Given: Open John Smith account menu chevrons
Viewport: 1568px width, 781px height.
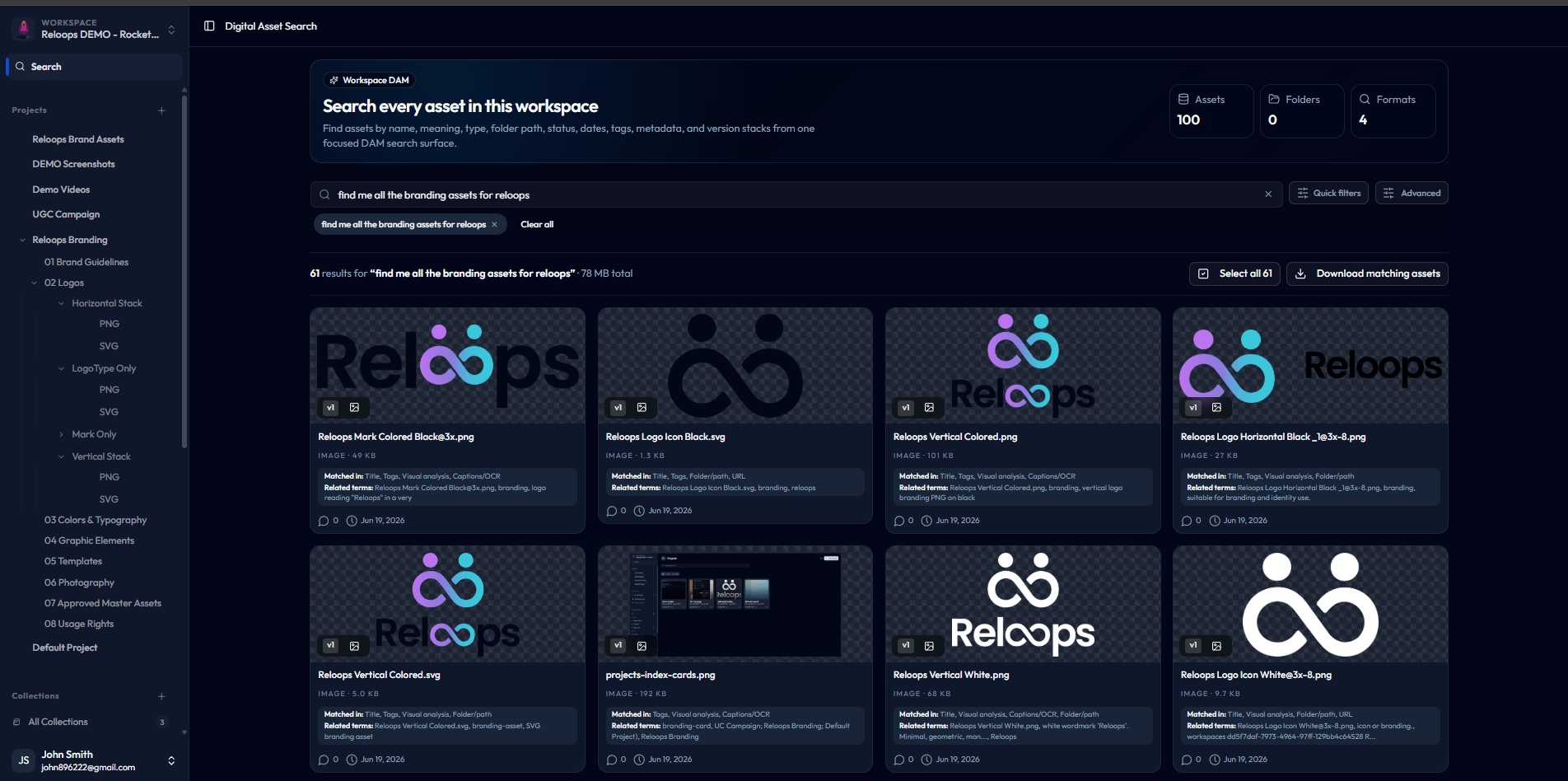Looking at the screenshot, I should click(x=171, y=760).
